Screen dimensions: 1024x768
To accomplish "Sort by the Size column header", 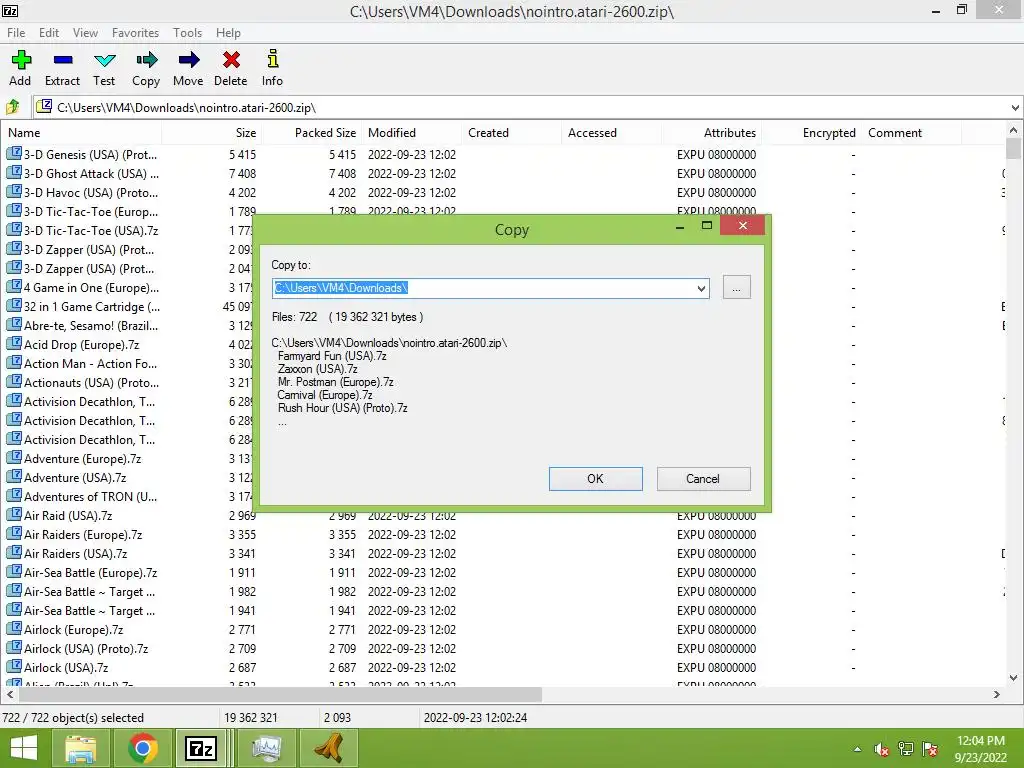I will click(x=212, y=133).
